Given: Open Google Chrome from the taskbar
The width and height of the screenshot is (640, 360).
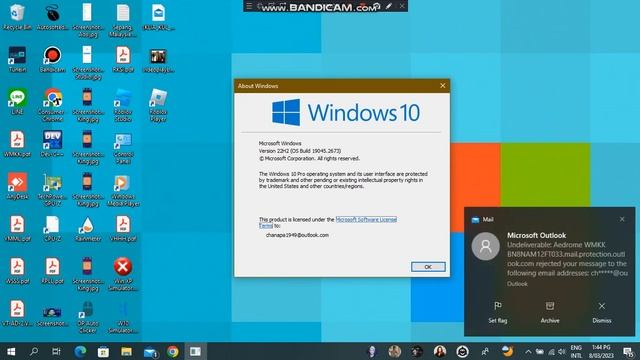Looking at the screenshot, I should pos(173,351).
